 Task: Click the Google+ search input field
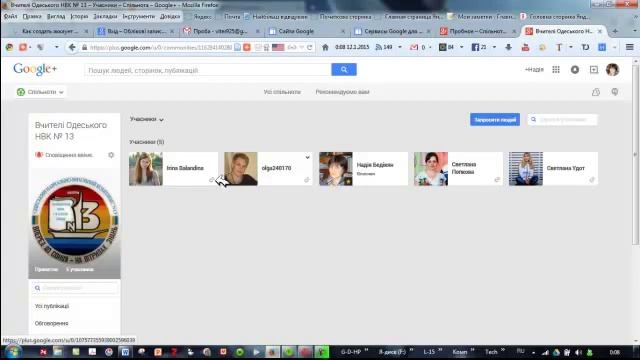[208, 70]
